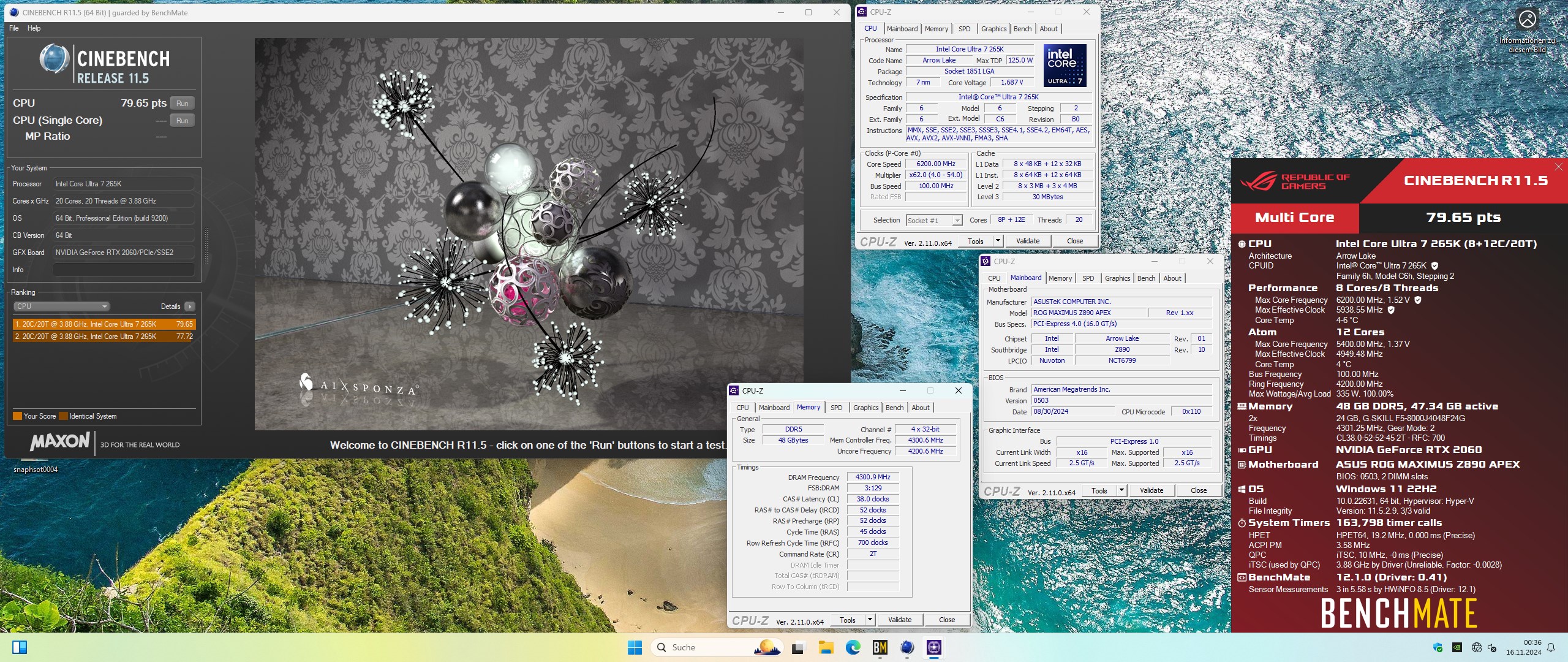The image size is (1568, 662).
Task: Click the Suche search box in taskbar
Action: pyautogui.click(x=717, y=647)
